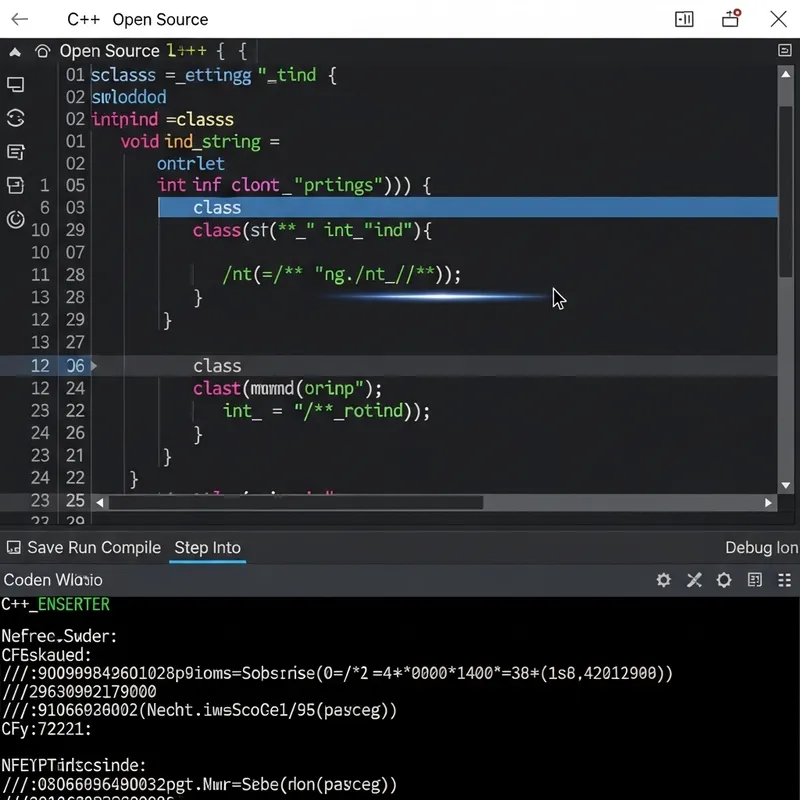Viewport: 800px width, 800px height.
Task: Open the home view icon in the breadcrumb
Action: 42,51
